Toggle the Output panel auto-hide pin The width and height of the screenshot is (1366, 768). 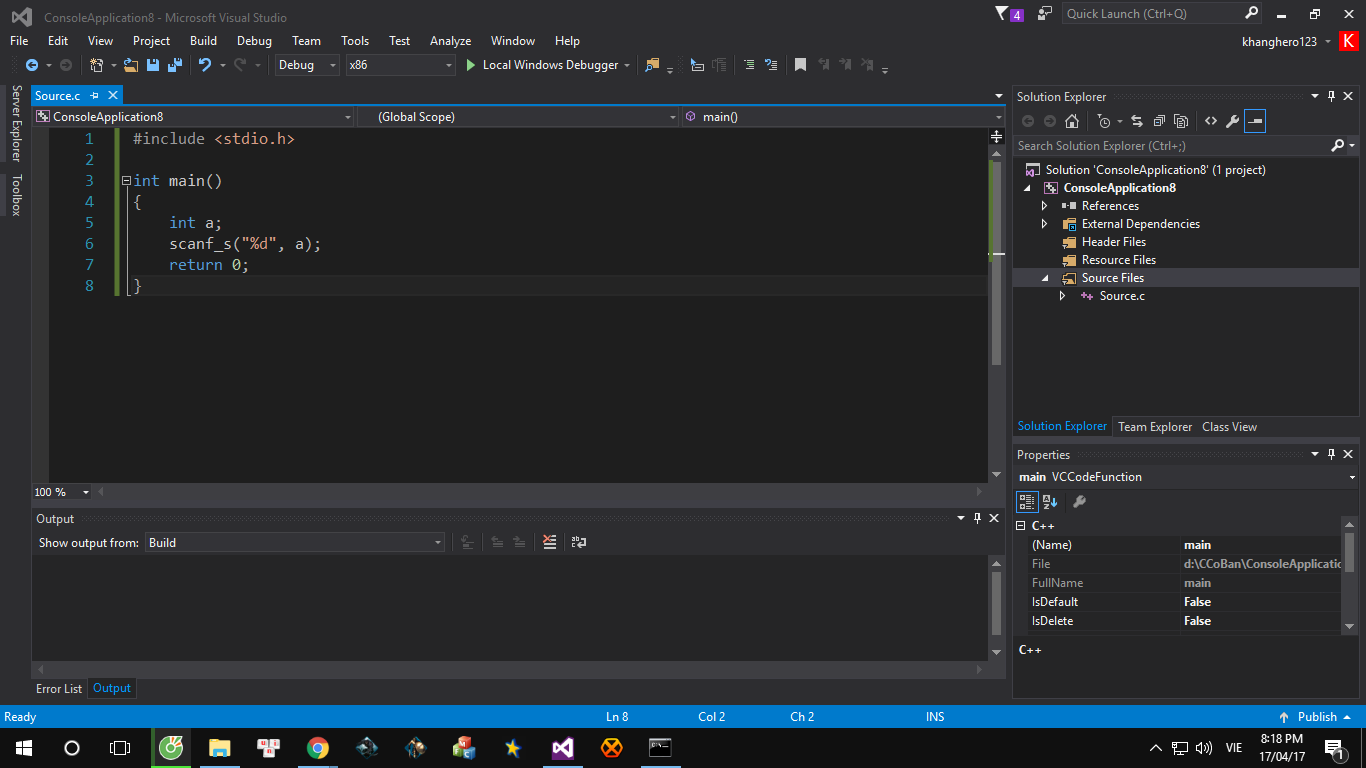(x=977, y=518)
